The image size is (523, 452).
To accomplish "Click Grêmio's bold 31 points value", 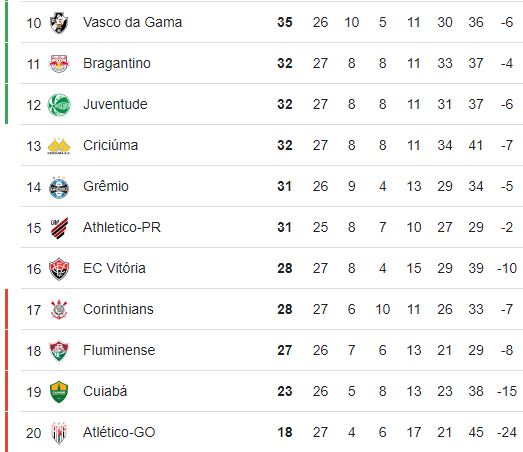I will click(285, 186).
